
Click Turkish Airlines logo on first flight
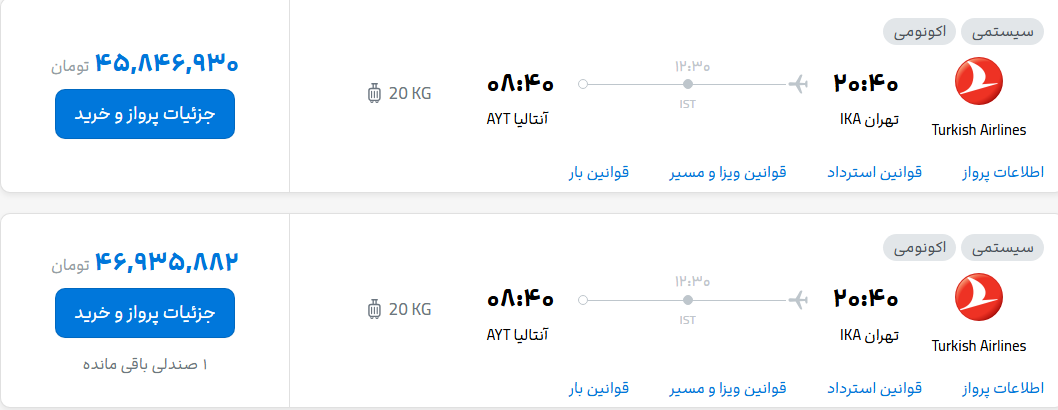[978, 81]
